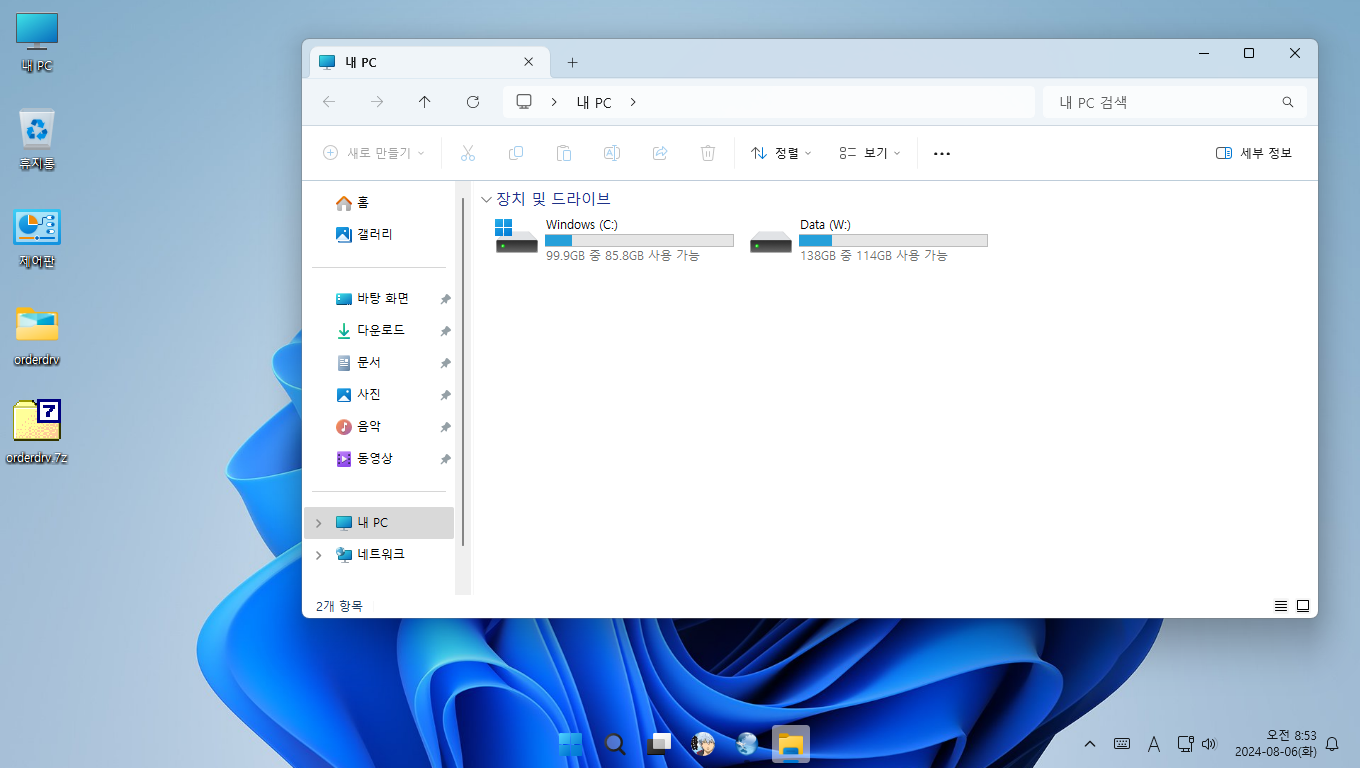The width and height of the screenshot is (1360, 768).
Task: Click the Delete trash icon
Action: (708, 153)
